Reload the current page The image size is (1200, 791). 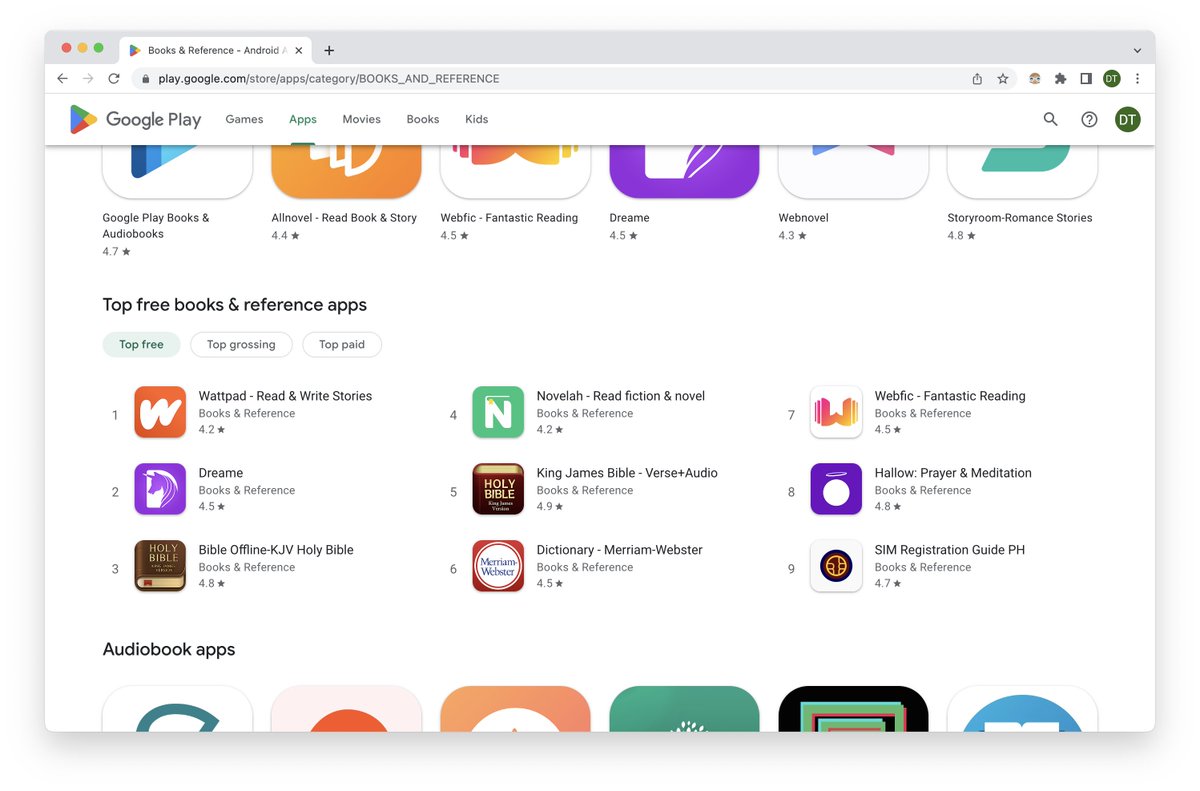point(114,78)
